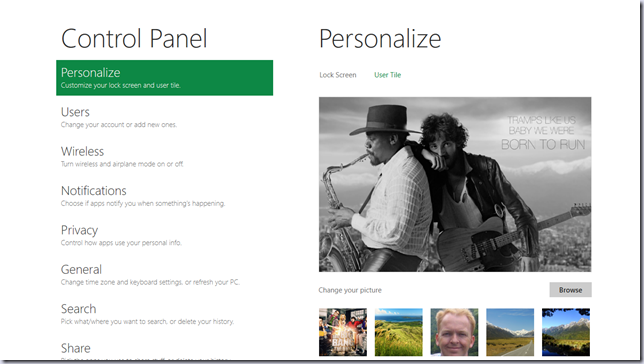
Task: Switch to the Lock Screen tab
Action: pyautogui.click(x=338, y=75)
